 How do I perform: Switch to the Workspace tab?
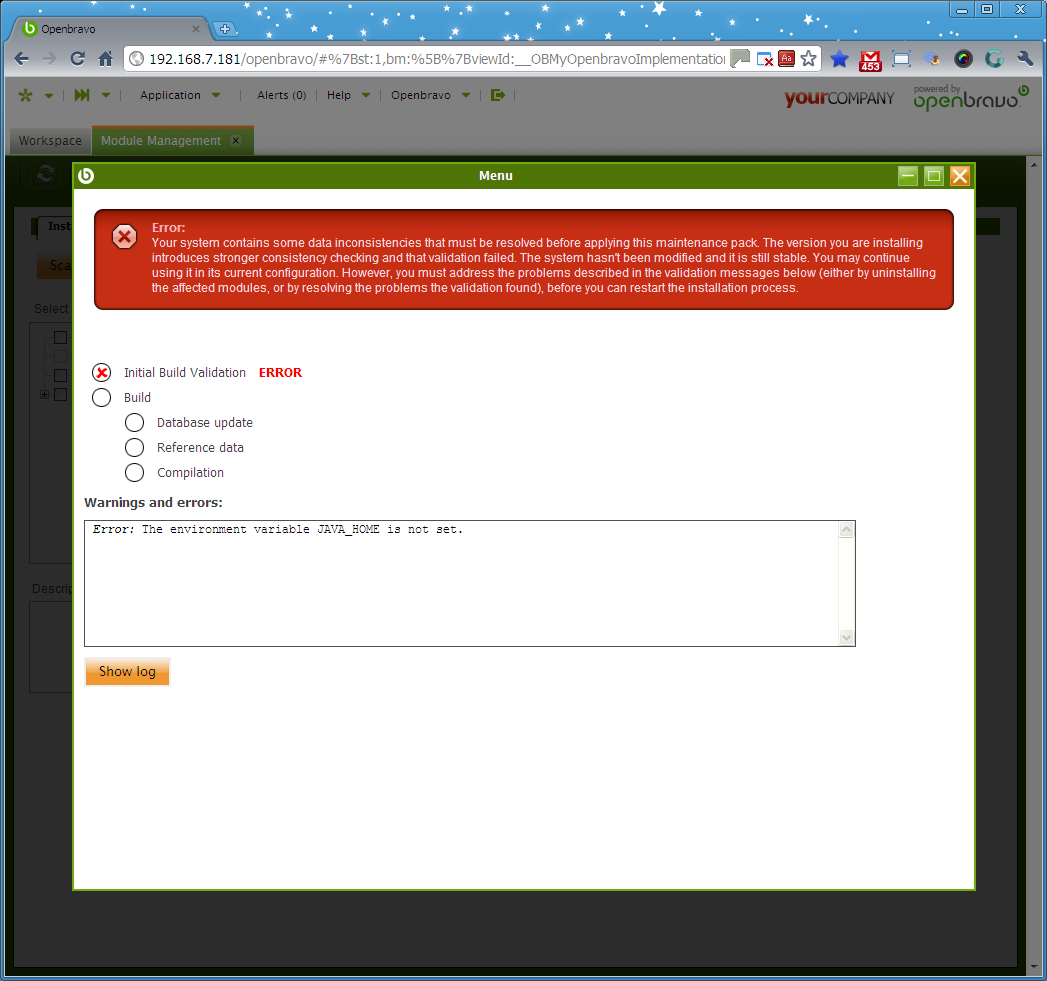50,141
